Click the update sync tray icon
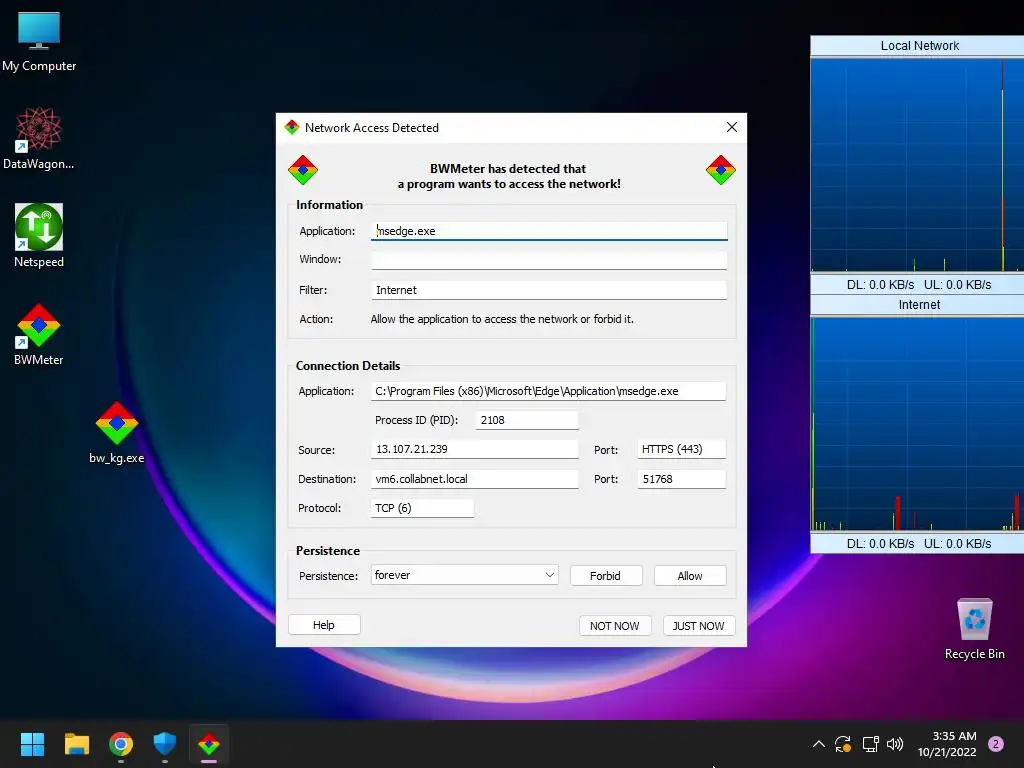 pos(843,744)
